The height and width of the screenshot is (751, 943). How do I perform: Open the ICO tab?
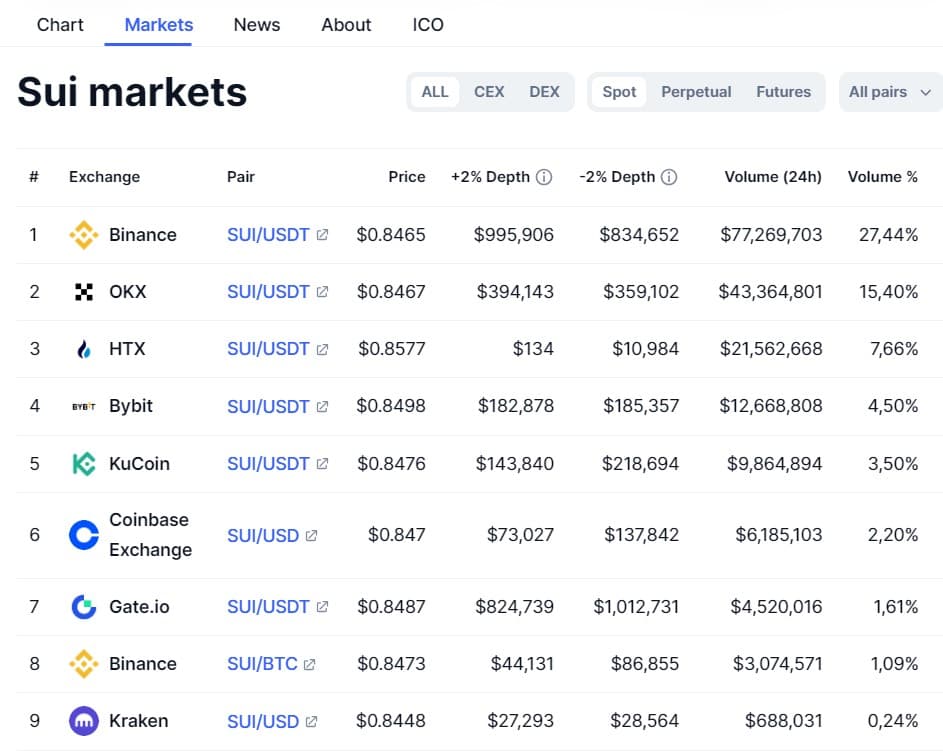[x=428, y=25]
